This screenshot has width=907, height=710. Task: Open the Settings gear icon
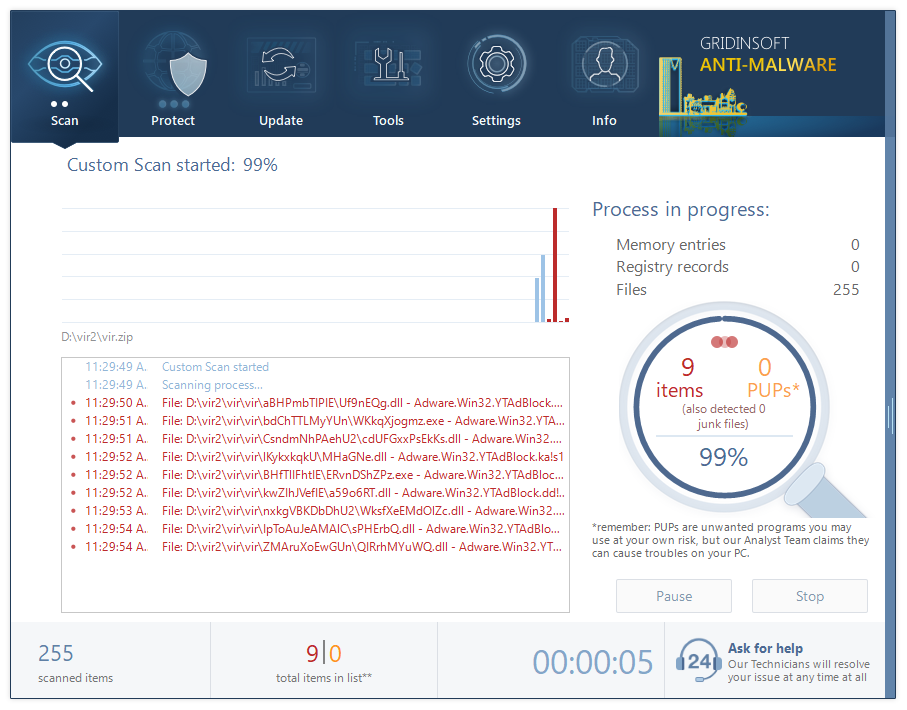tap(496, 66)
